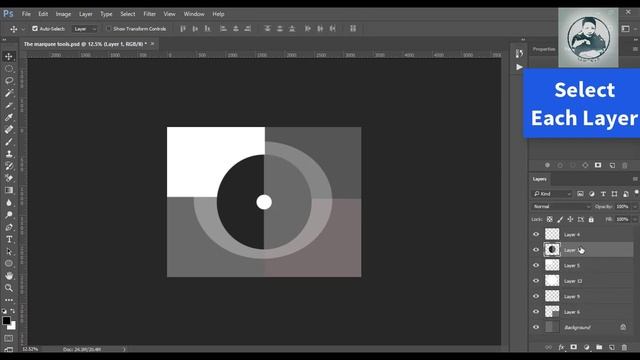Open the Normal blend mode dropdown
640x360 pixels.
561,207
